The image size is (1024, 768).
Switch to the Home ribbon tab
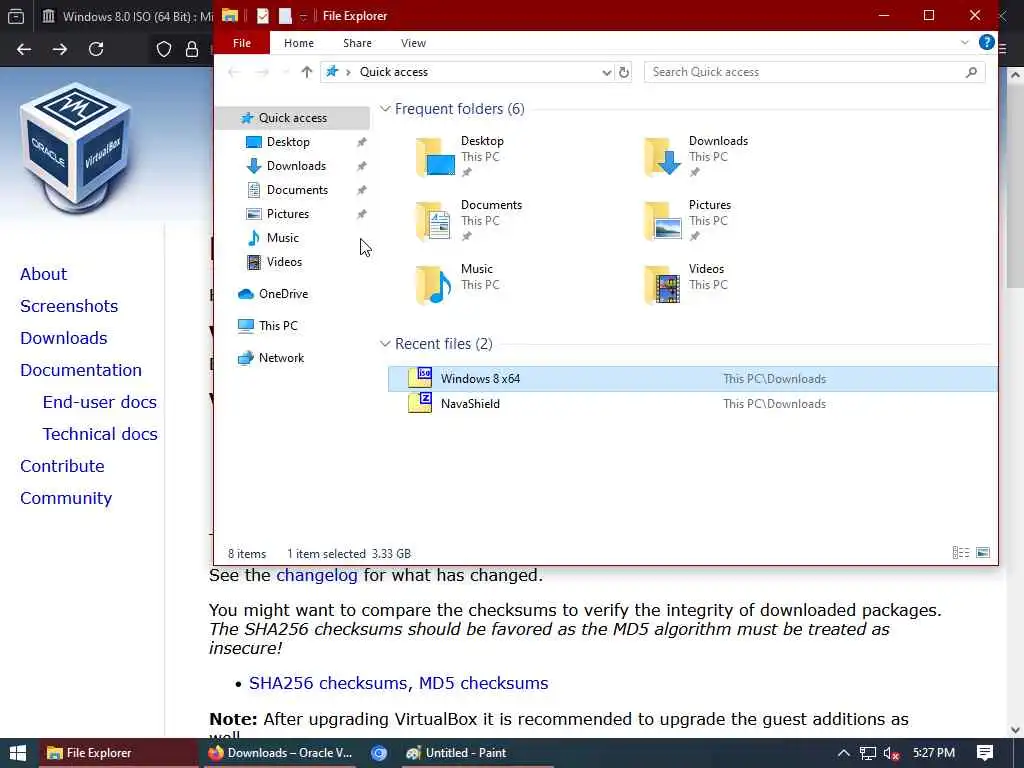pos(298,43)
